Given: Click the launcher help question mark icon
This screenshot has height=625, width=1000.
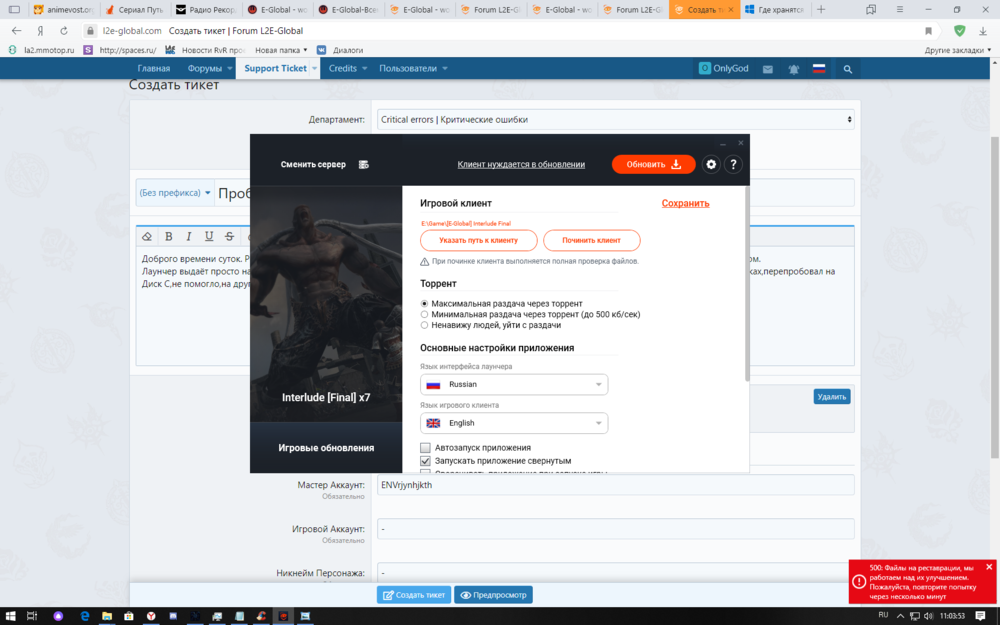Looking at the screenshot, I should point(733,165).
